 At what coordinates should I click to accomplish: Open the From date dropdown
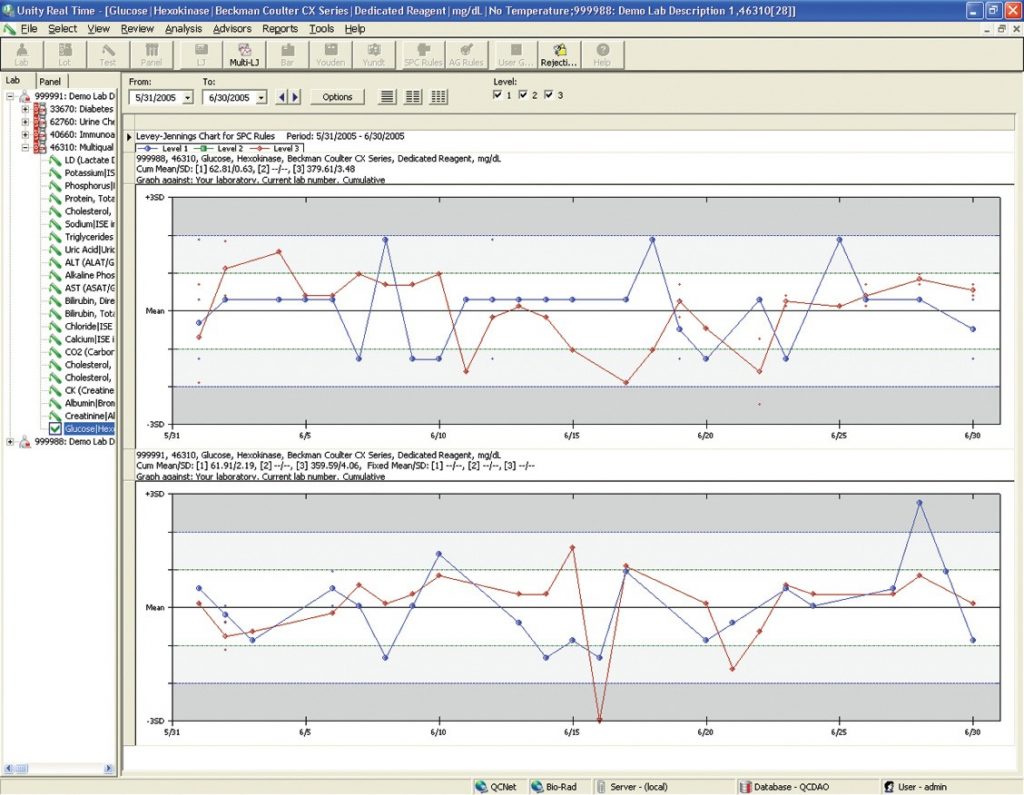click(x=187, y=97)
